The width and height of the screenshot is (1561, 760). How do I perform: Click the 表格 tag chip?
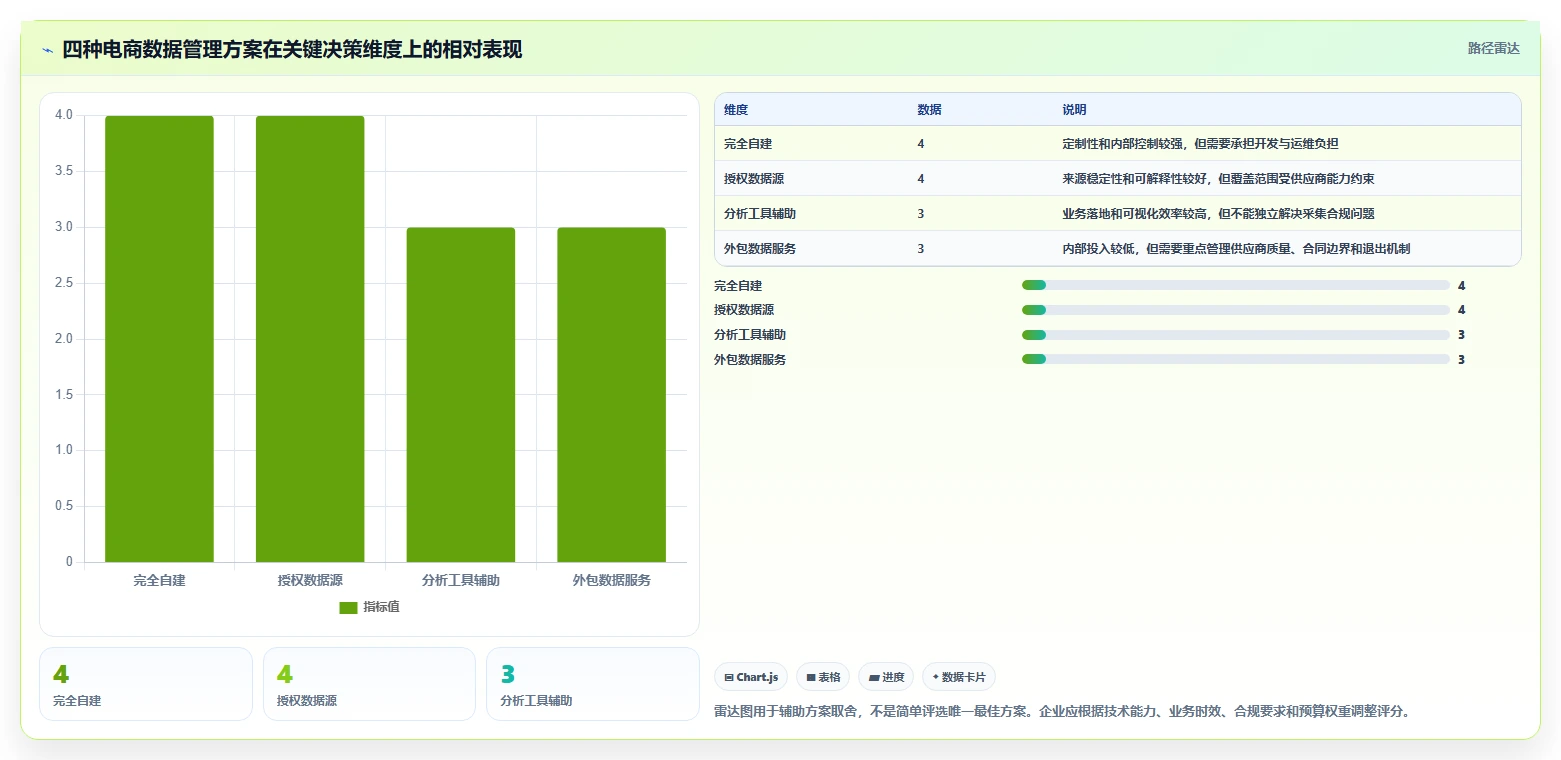[823, 677]
